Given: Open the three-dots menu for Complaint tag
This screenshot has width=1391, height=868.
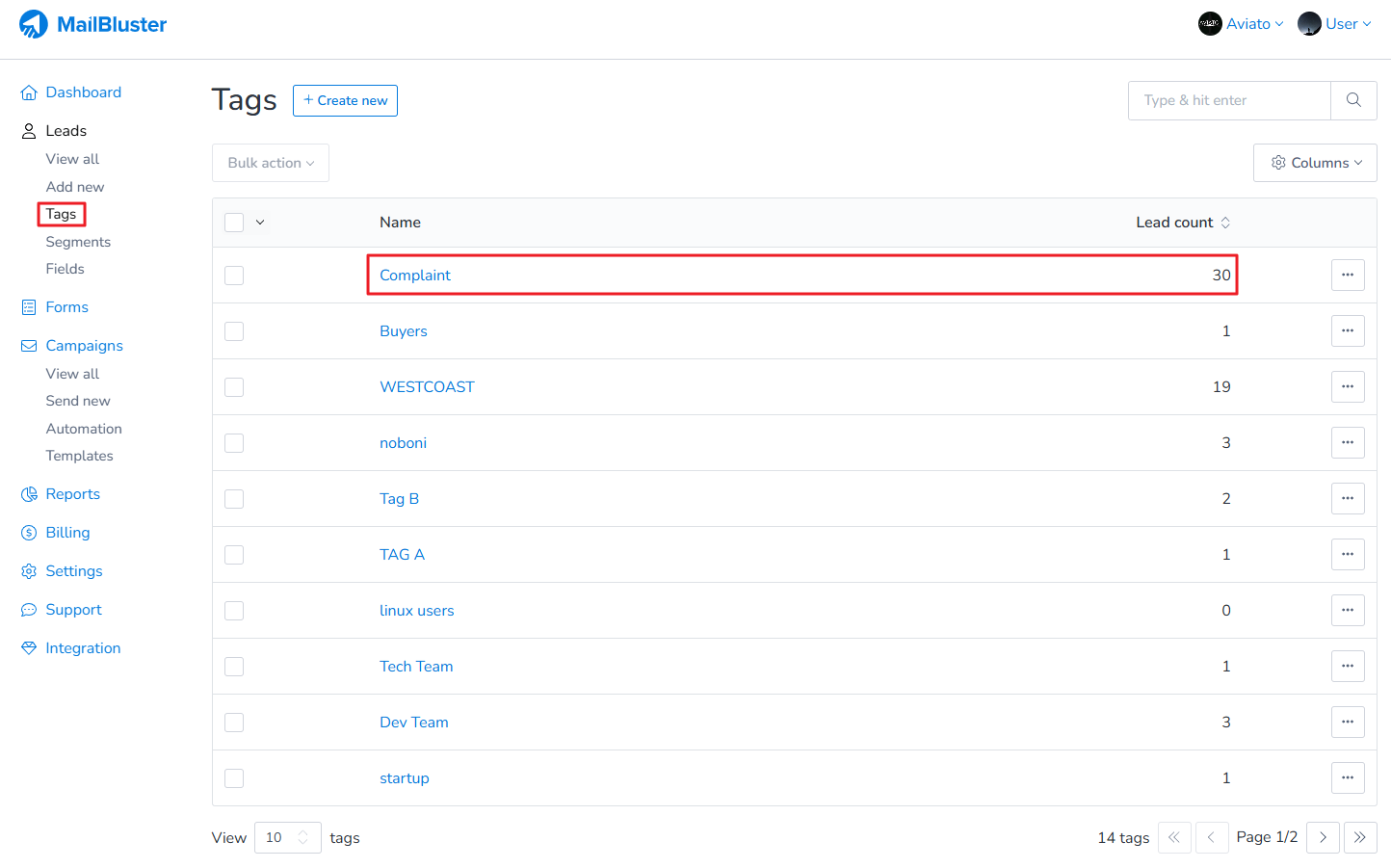Looking at the screenshot, I should click(x=1348, y=276).
